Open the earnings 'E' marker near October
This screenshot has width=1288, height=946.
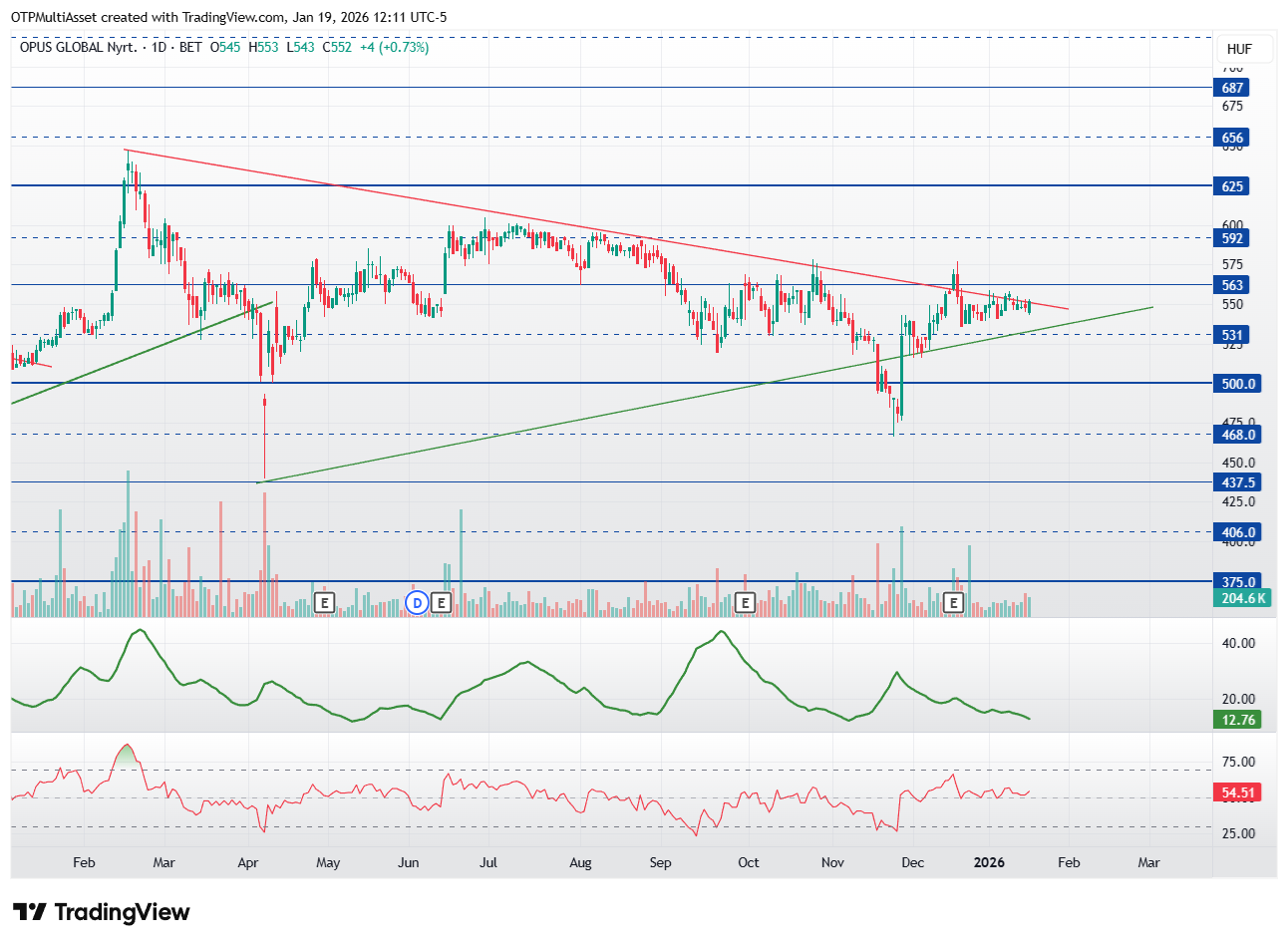pyautogui.click(x=745, y=602)
